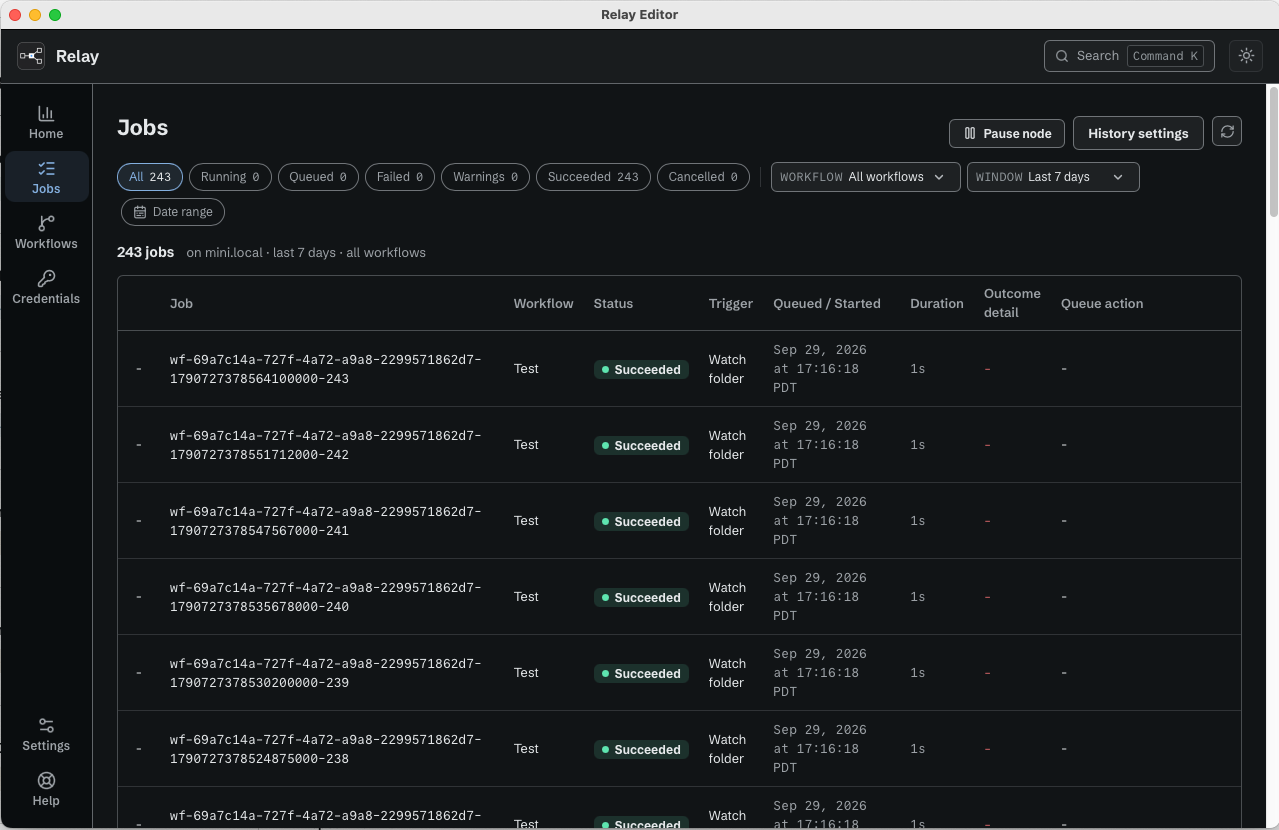Toggle the light/dark theme sun icon

1246,56
